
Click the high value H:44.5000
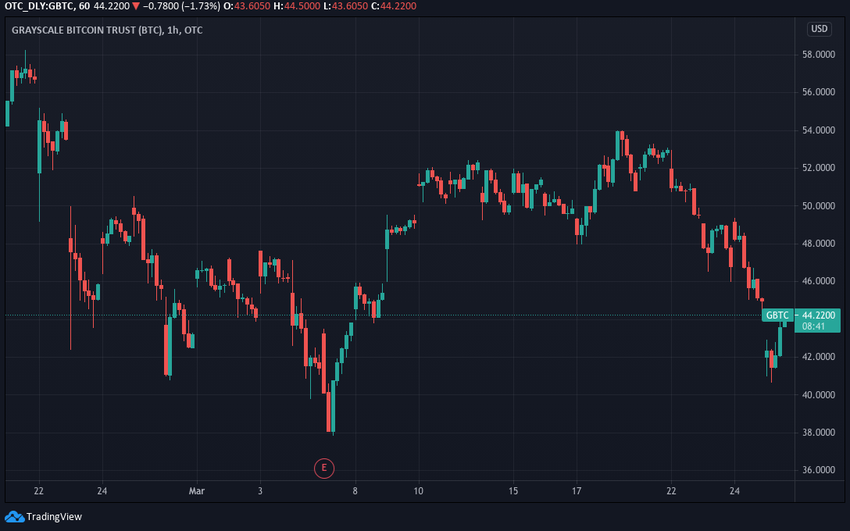pos(297,7)
